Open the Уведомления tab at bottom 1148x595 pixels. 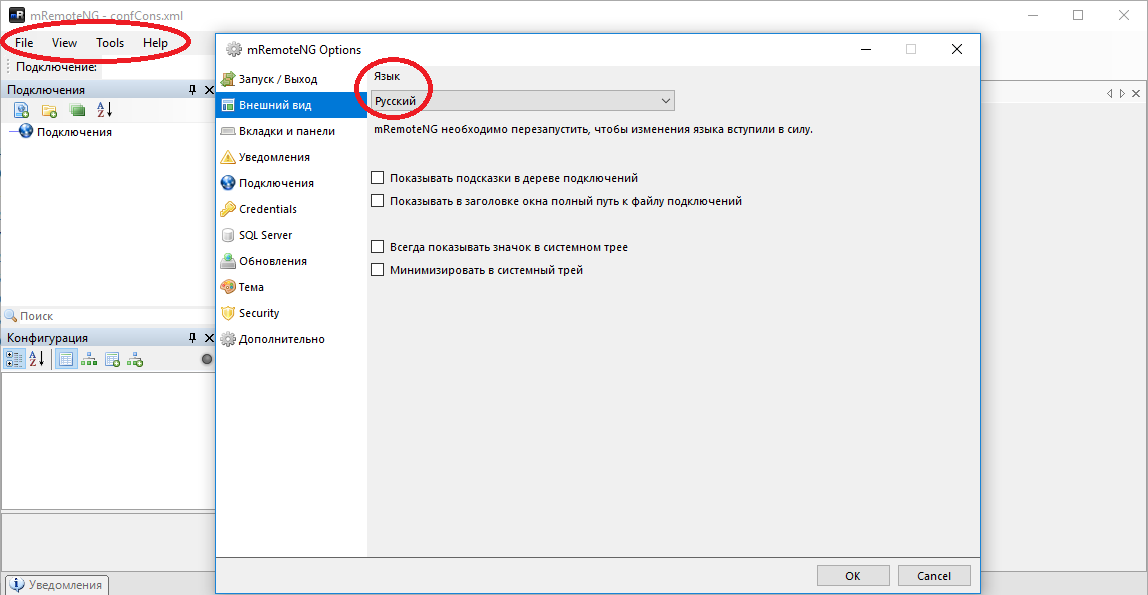click(x=57, y=585)
